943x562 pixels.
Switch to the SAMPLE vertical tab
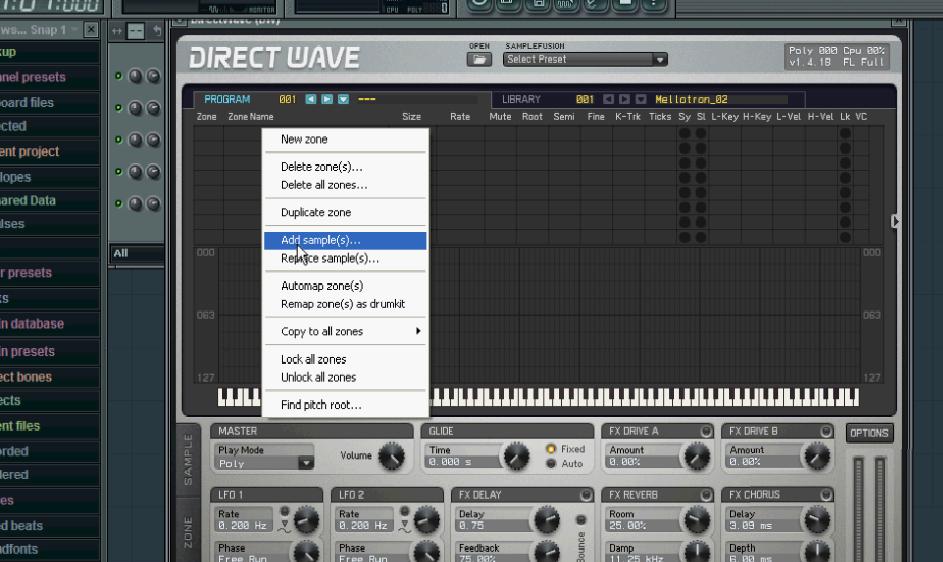click(188, 460)
